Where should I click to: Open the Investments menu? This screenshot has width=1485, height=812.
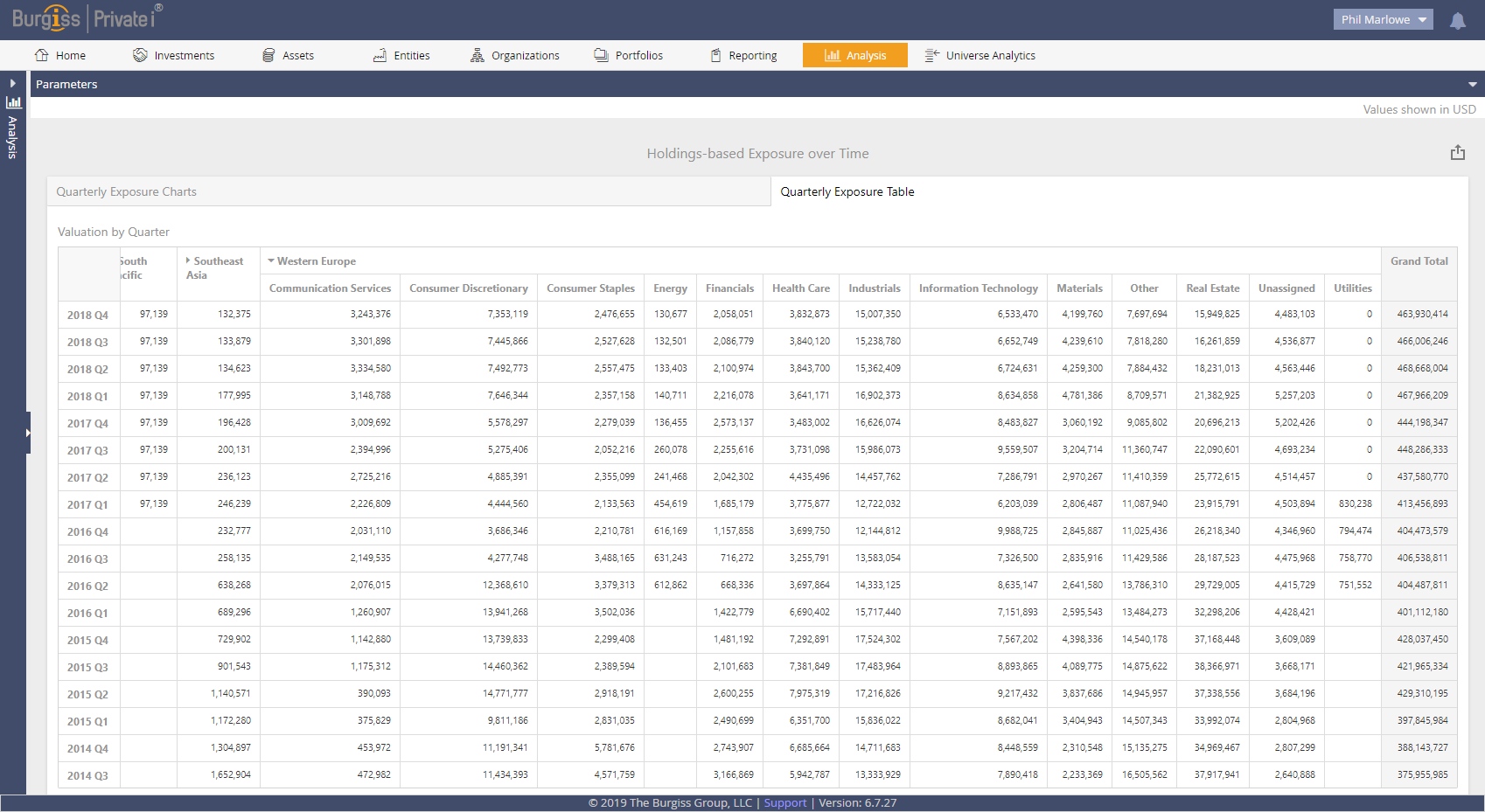[x=173, y=55]
